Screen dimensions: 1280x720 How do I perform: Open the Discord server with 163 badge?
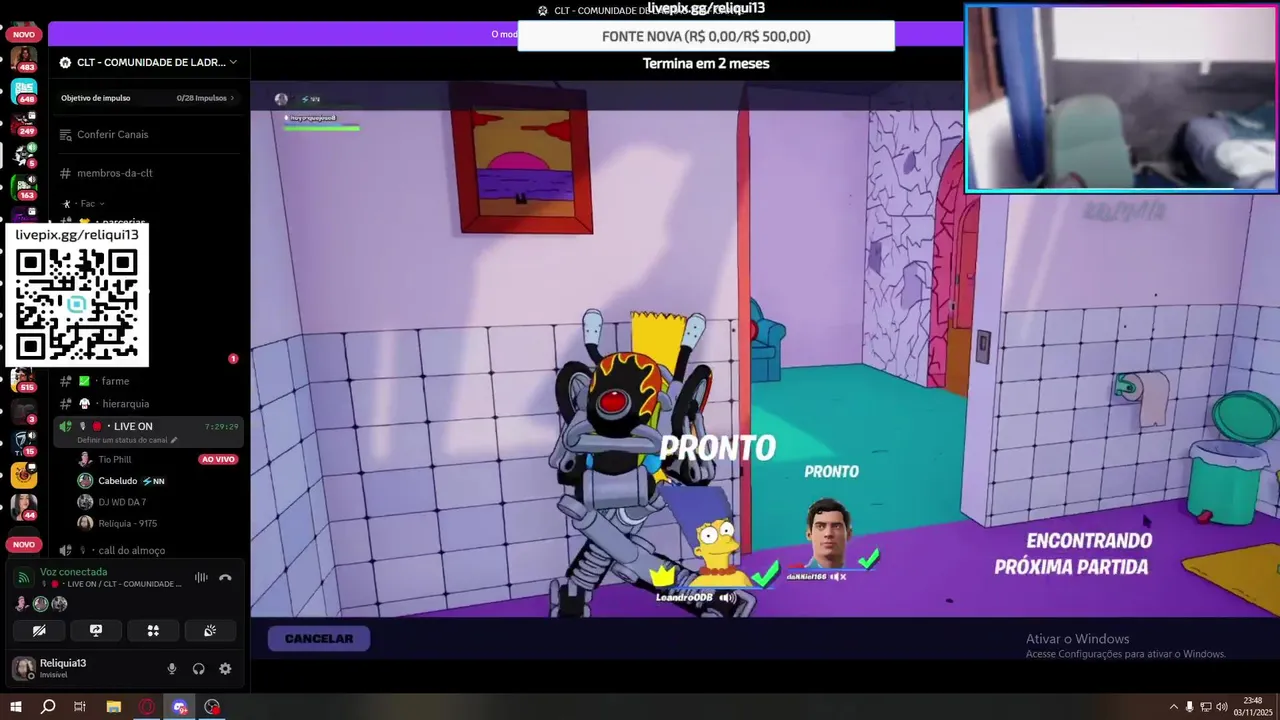click(x=24, y=186)
